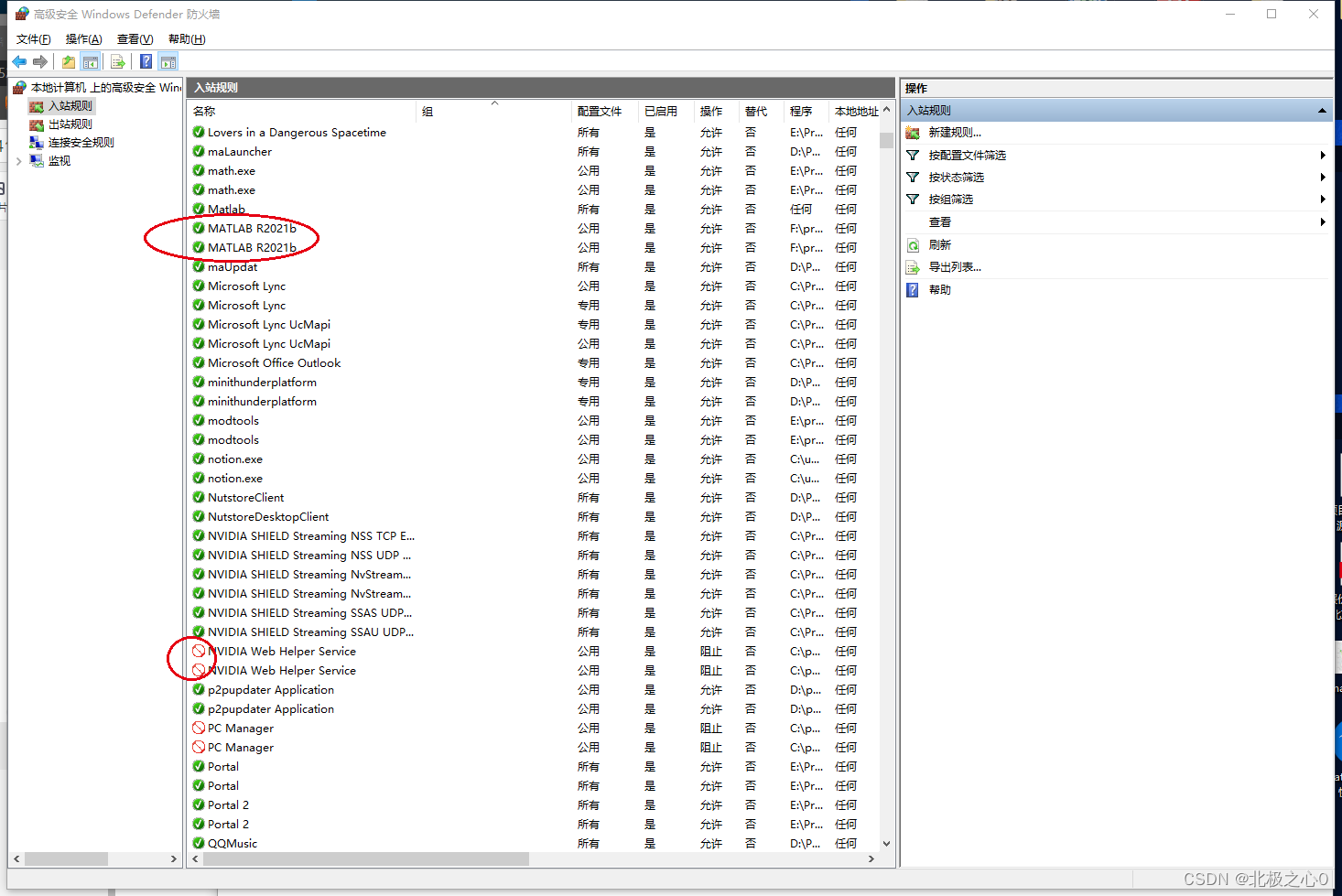The image size is (1342, 896).
Task: Click the 任何 program cell in Matlab row
Action: click(x=801, y=210)
